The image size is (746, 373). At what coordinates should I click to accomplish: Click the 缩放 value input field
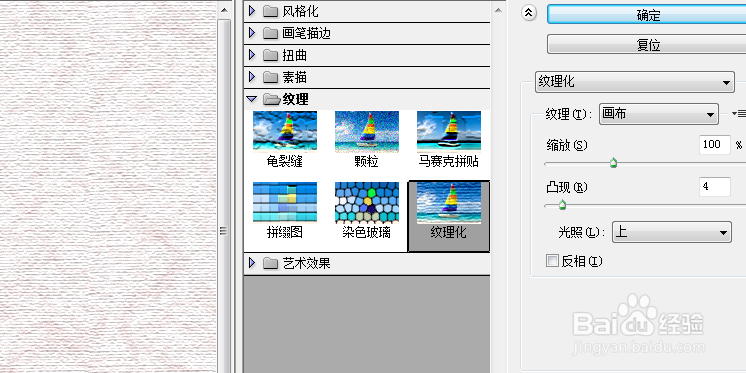point(715,145)
